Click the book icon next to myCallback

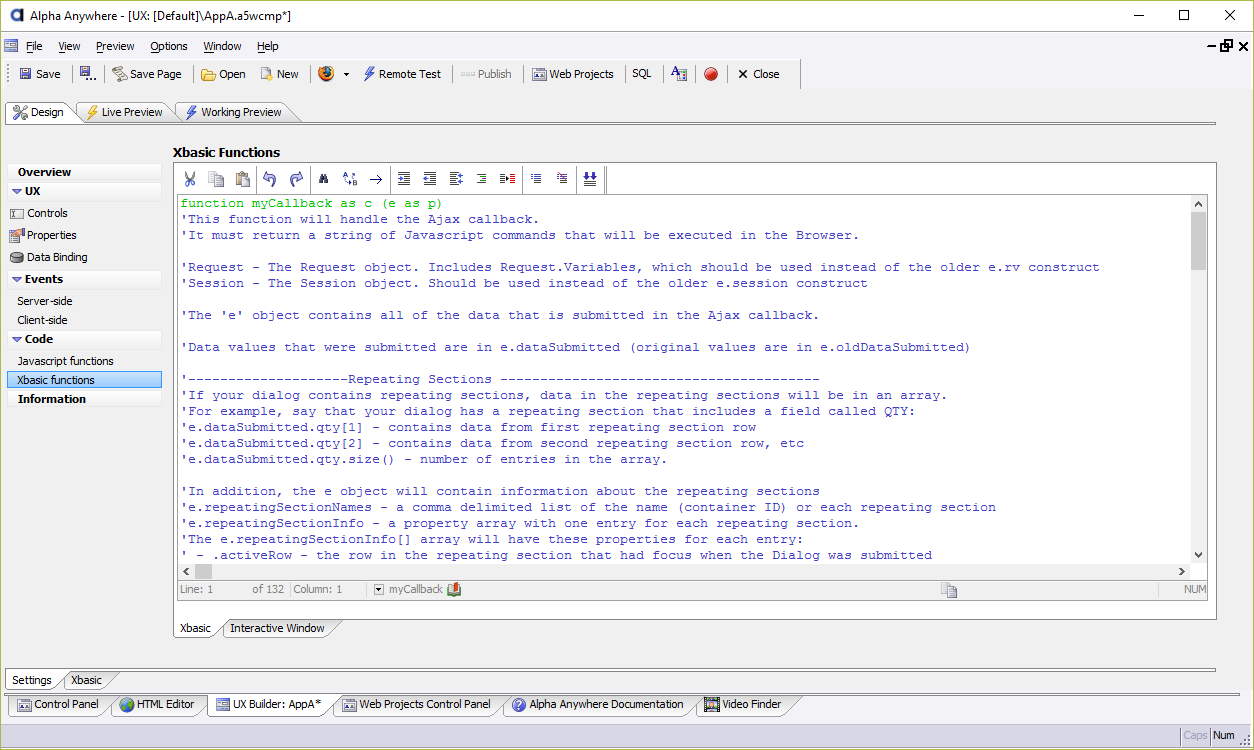454,589
